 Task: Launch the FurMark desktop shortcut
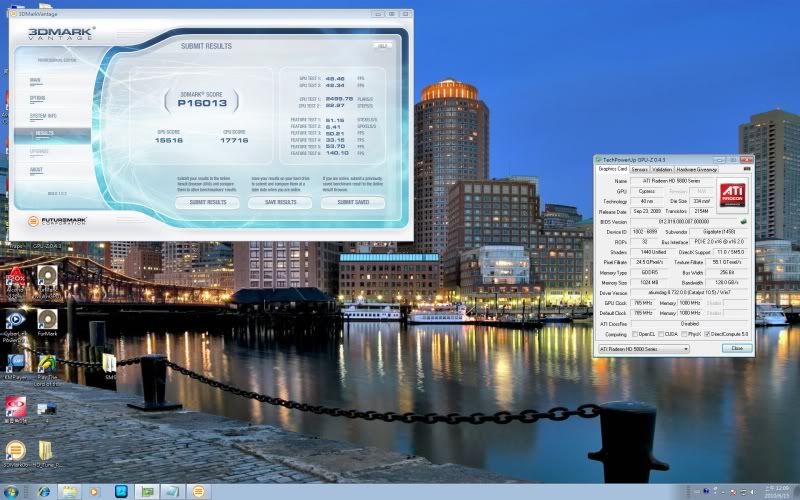[x=47, y=322]
